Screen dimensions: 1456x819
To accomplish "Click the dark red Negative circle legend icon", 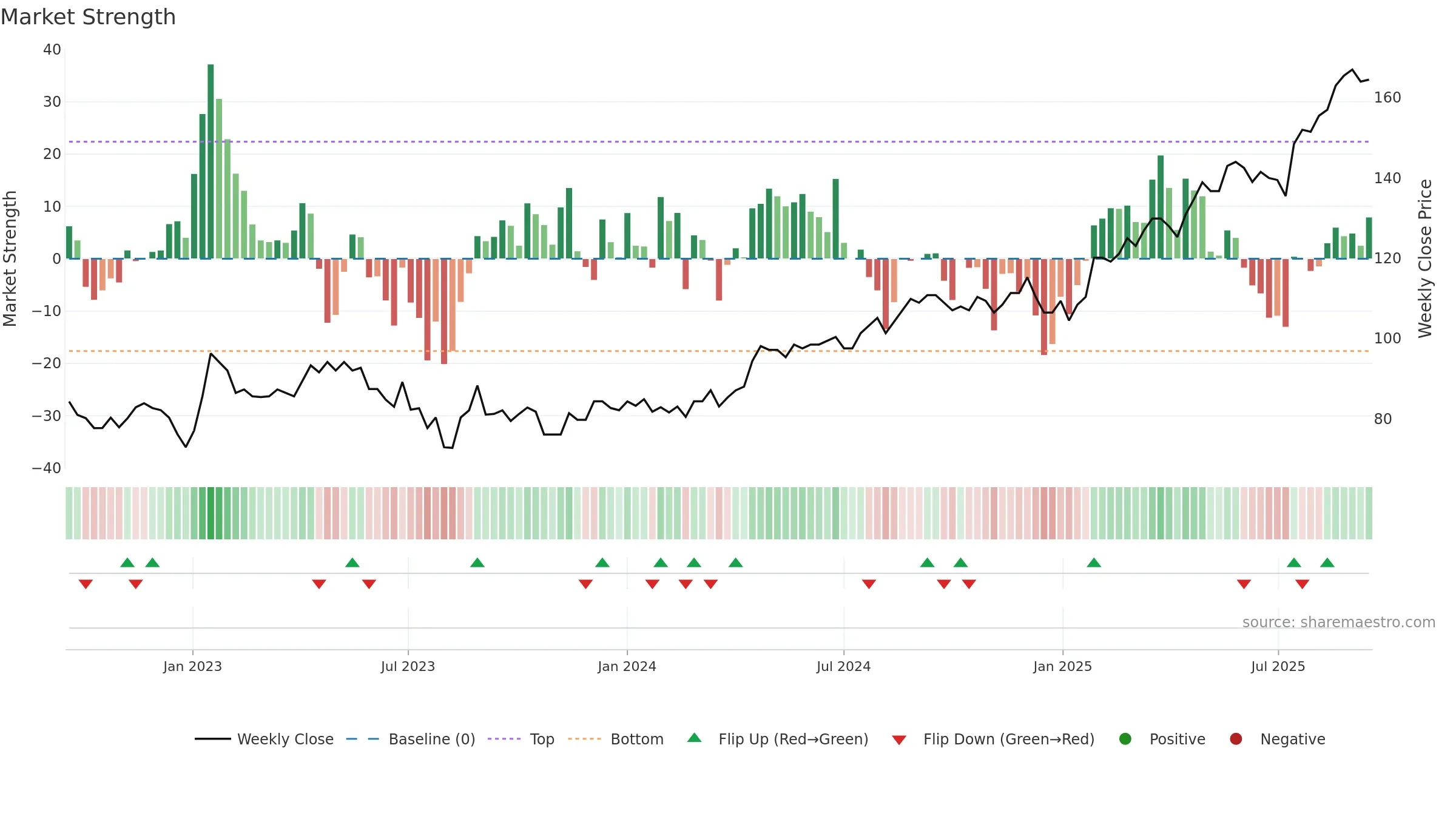I will (1236, 739).
